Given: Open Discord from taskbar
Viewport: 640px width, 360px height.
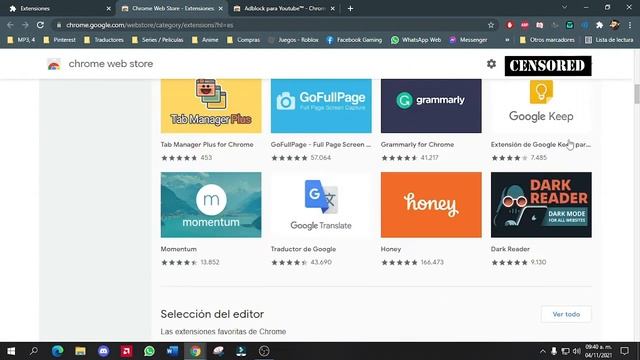Looking at the screenshot, I should 103,351.
